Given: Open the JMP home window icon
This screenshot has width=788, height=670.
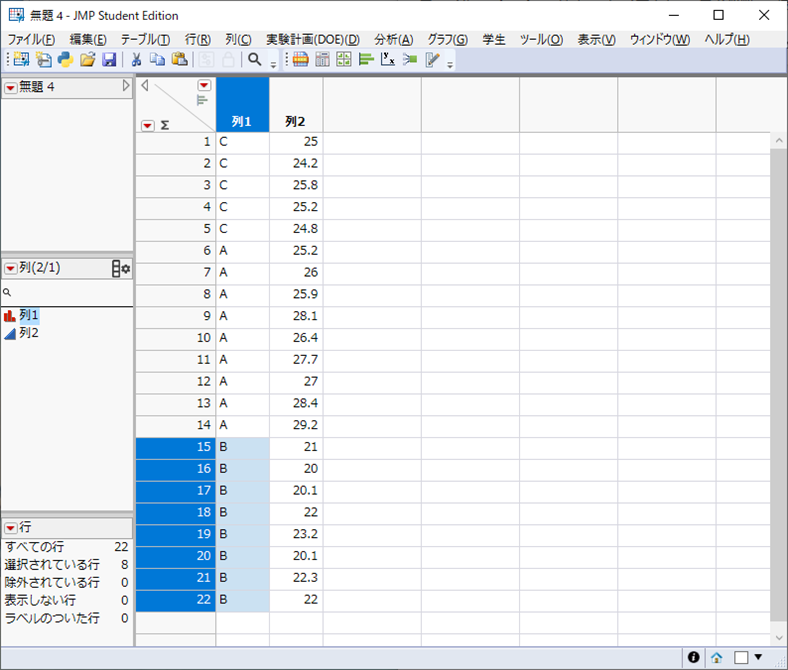Looking at the screenshot, I should pos(717,658).
